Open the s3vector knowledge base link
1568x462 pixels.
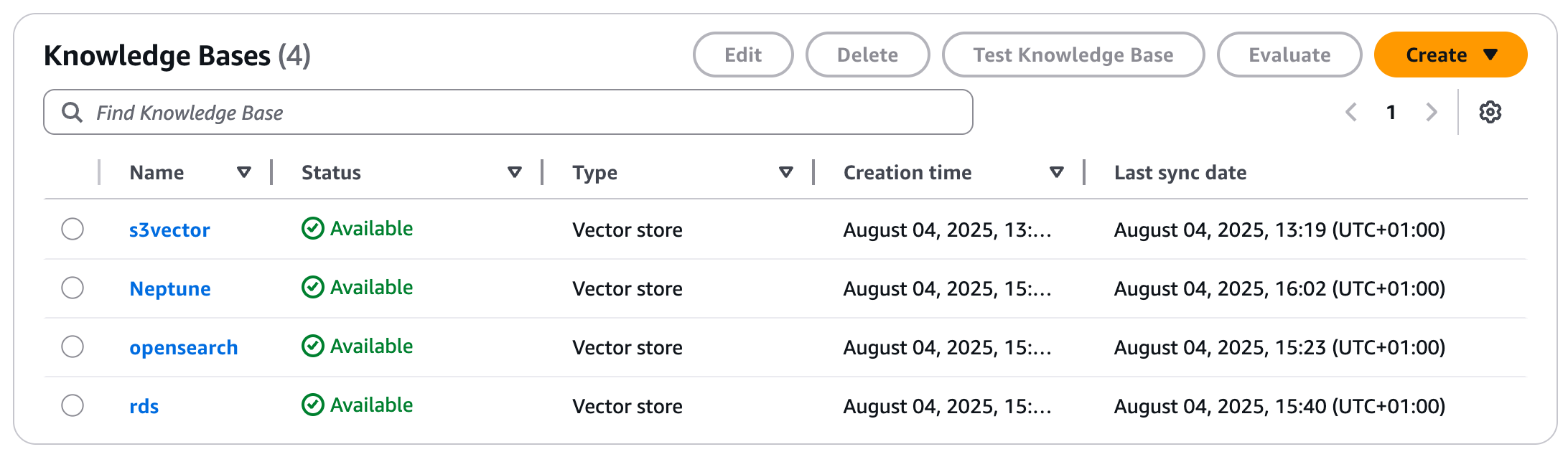(169, 230)
